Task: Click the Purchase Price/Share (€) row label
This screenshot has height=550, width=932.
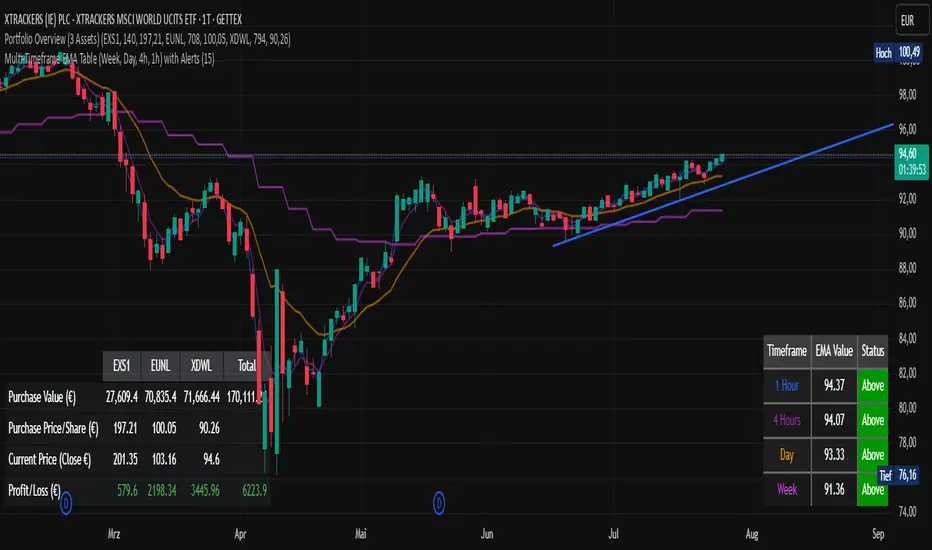Action: (53, 428)
